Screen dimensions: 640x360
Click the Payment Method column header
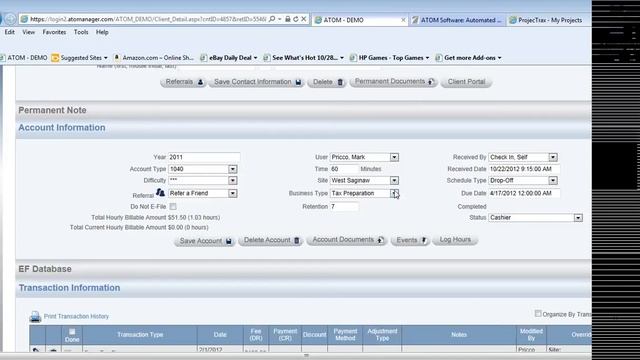tap(345, 335)
